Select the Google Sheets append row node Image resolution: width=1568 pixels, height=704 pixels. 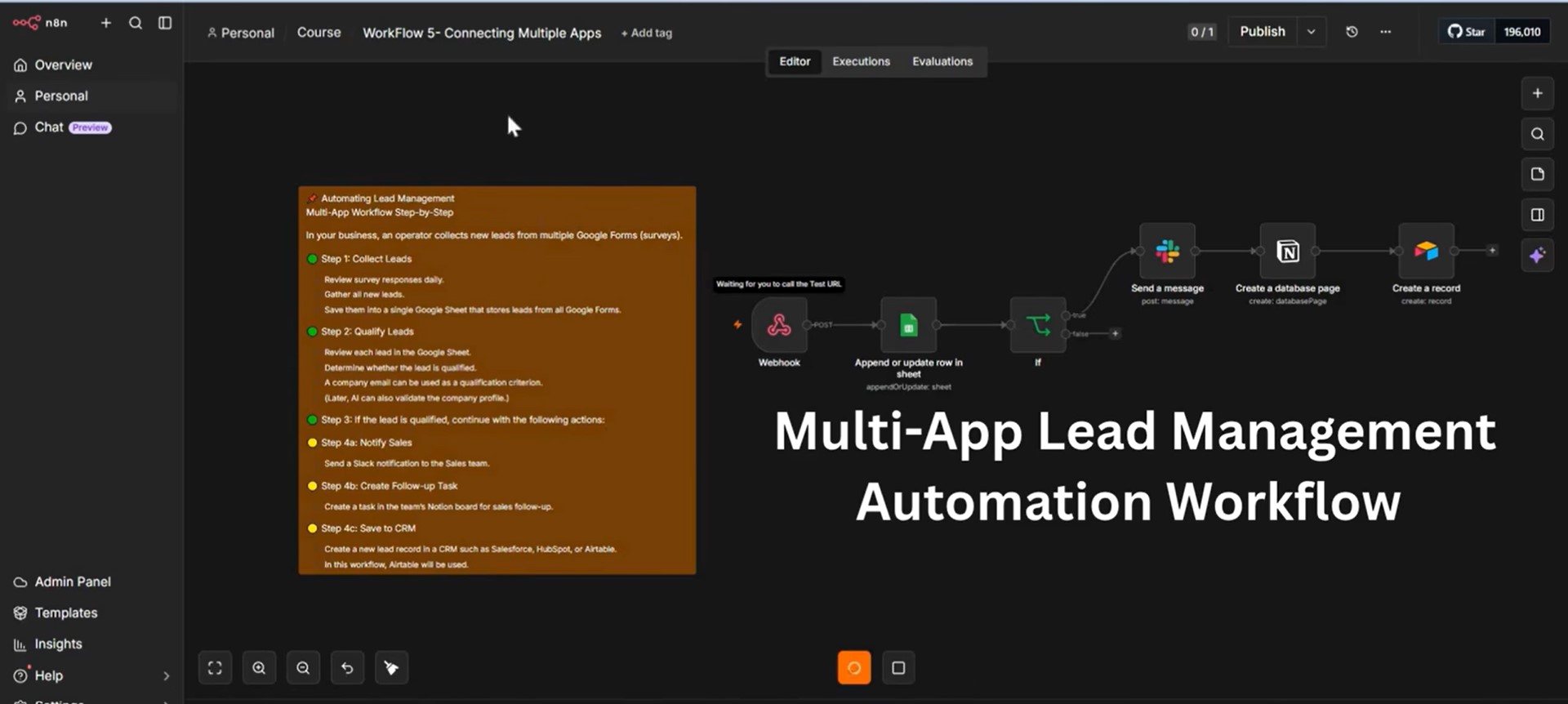[x=908, y=325]
